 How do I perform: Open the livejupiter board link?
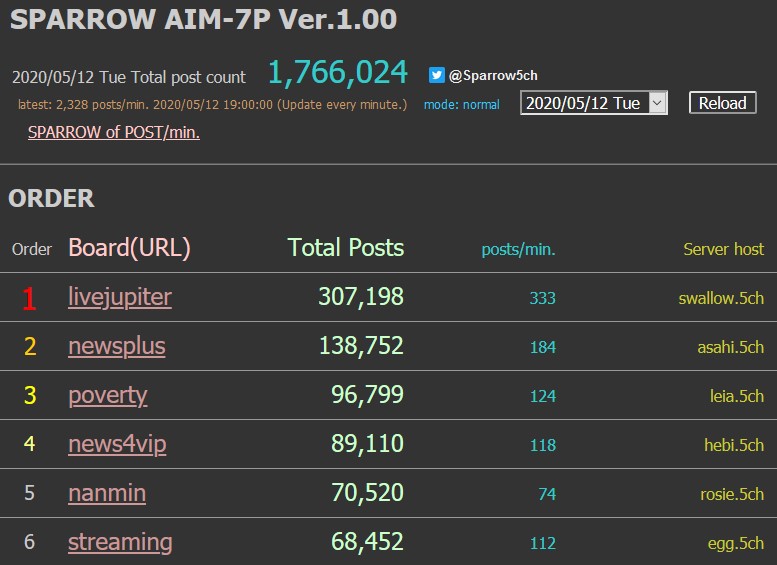click(120, 297)
